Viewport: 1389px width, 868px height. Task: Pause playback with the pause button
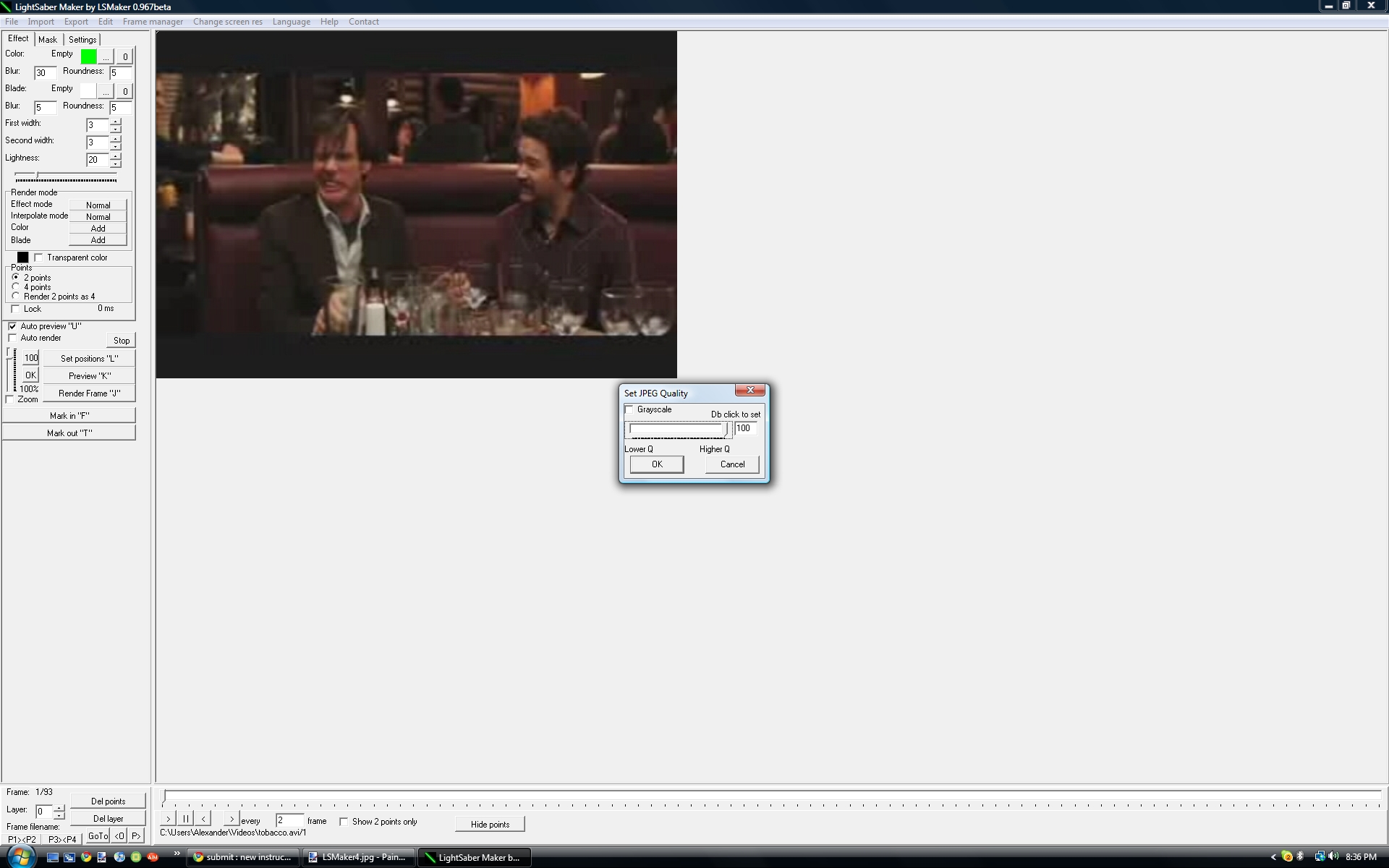tap(185, 819)
